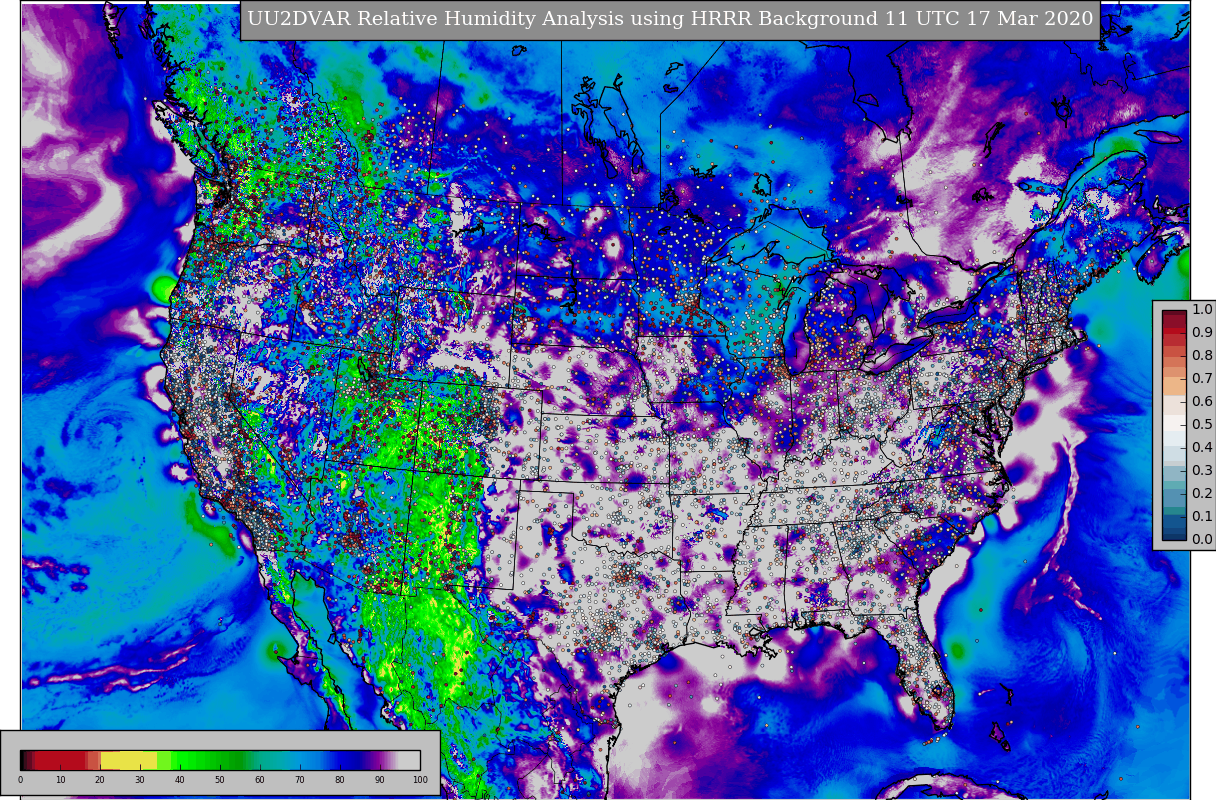Viewport: 1216px width, 800px height.
Task: Select the green segment of horizontal humidity colorbar
Action: pos(205,760)
